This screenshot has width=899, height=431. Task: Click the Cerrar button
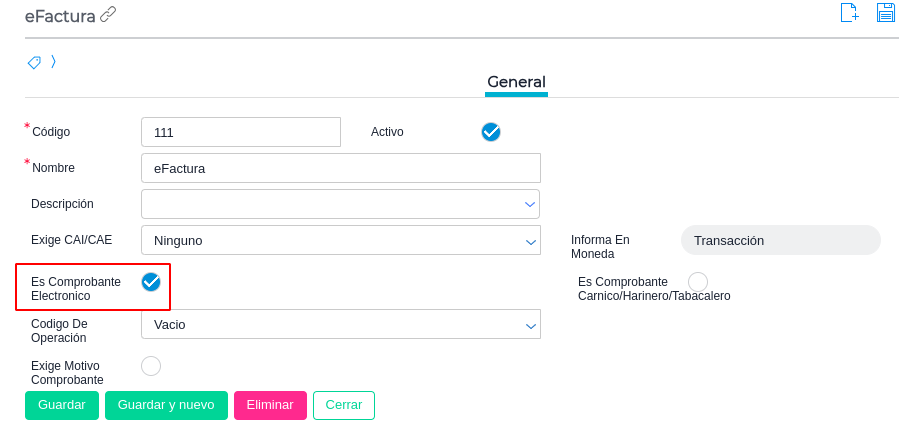tap(344, 405)
